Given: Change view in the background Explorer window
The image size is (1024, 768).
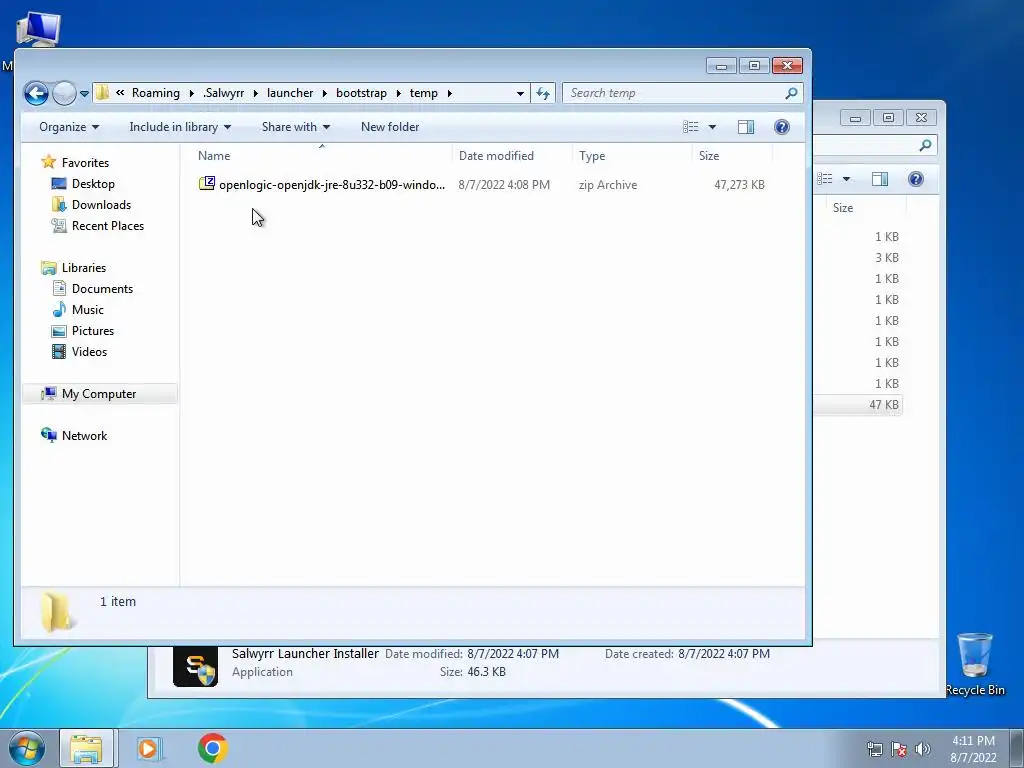Looking at the screenshot, I should [825, 179].
